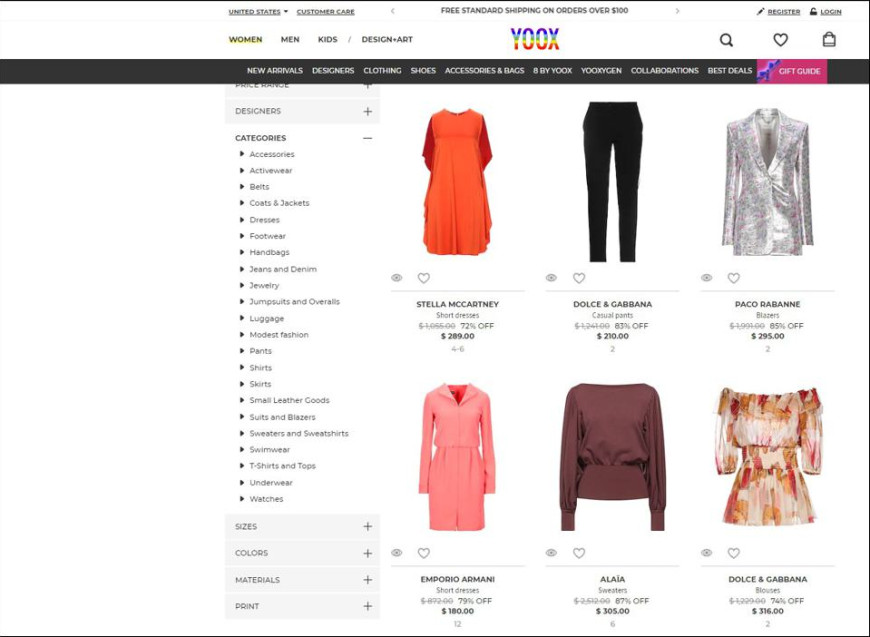Select the Kids tab
The image size is (870, 637).
coord(327,39)
